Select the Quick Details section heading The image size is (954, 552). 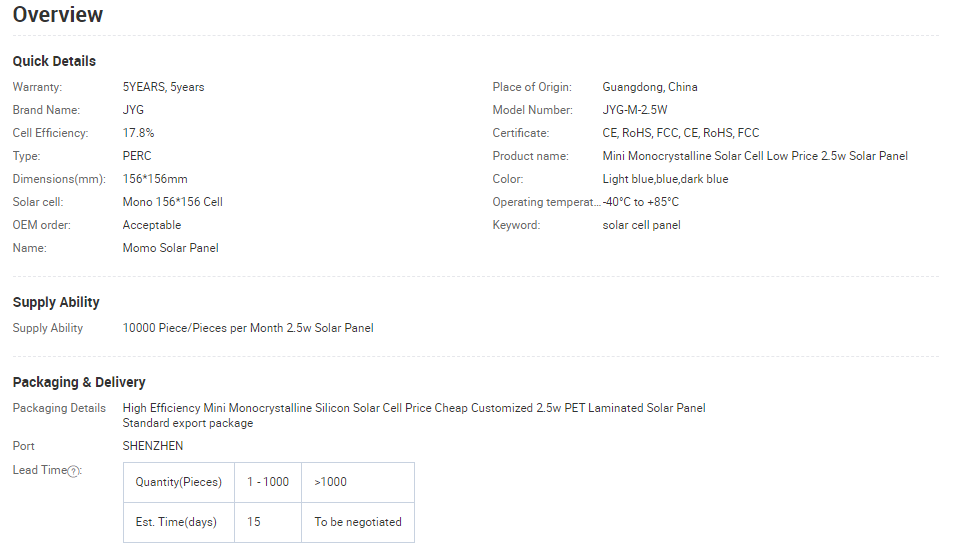point(54,61)
